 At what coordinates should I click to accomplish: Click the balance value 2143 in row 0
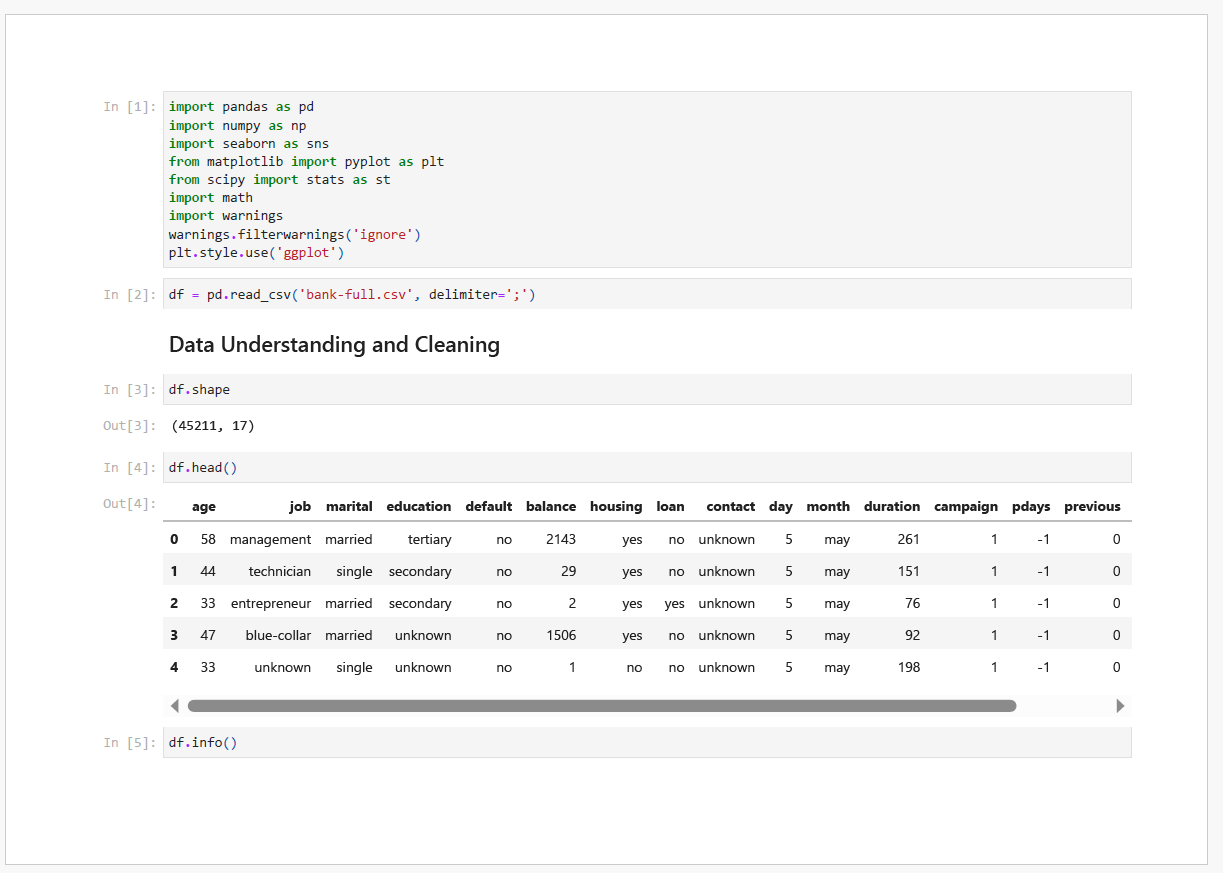pos(561,540)
